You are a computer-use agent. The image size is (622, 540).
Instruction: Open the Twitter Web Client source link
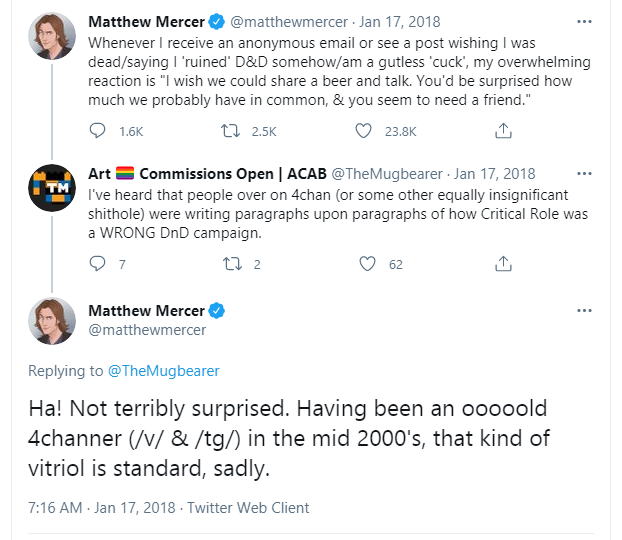tap(248, 508)
